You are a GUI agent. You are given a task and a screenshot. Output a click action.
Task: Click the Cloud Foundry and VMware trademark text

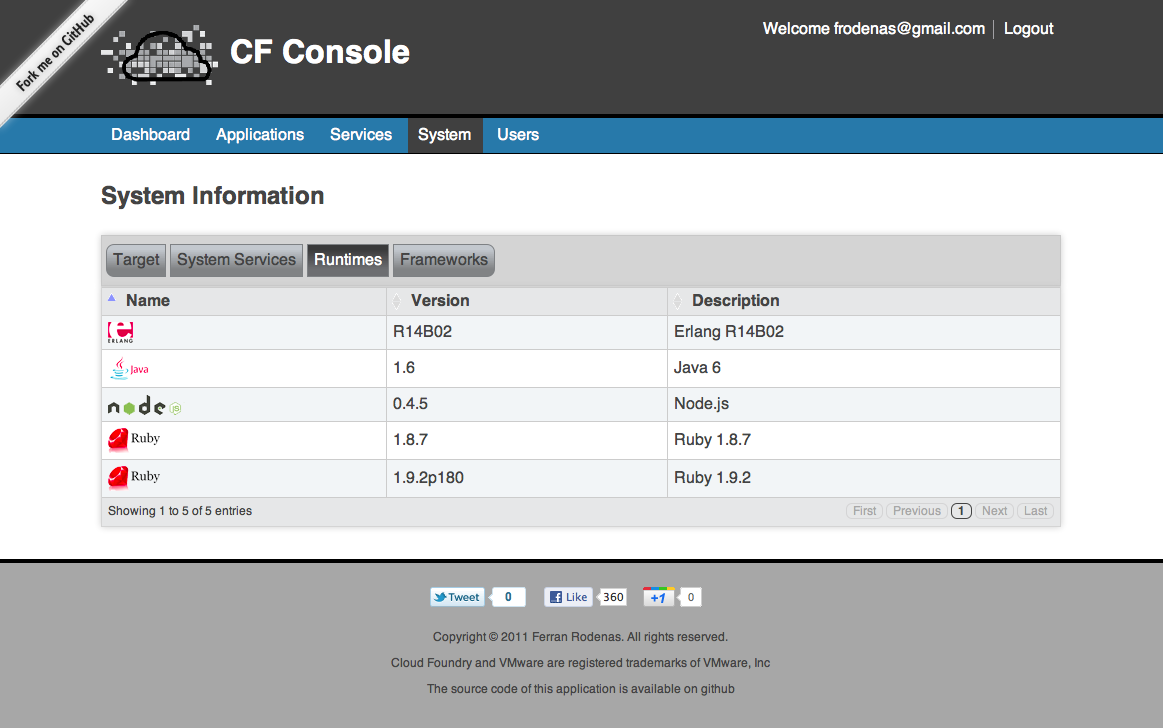point(581,663)
